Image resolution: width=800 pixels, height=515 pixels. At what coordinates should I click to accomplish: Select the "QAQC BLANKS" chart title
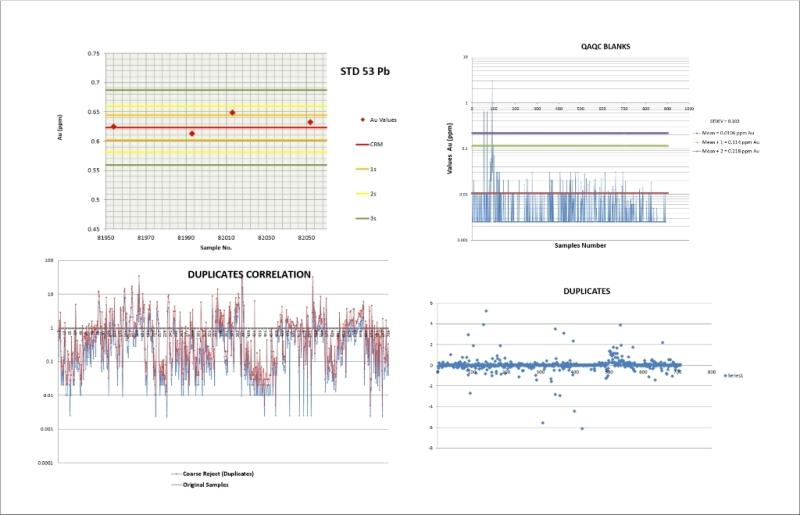(605, 46)
